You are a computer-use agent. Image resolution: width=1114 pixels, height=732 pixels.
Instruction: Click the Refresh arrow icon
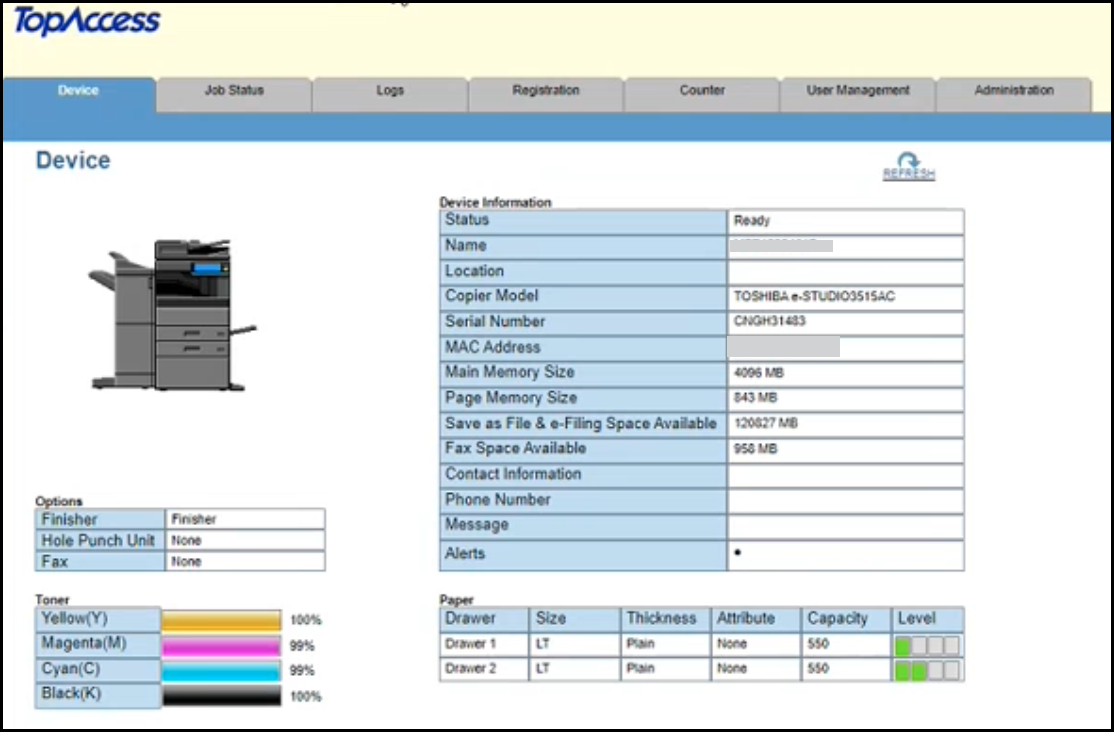pyautogui.click(x=908, y=162)
